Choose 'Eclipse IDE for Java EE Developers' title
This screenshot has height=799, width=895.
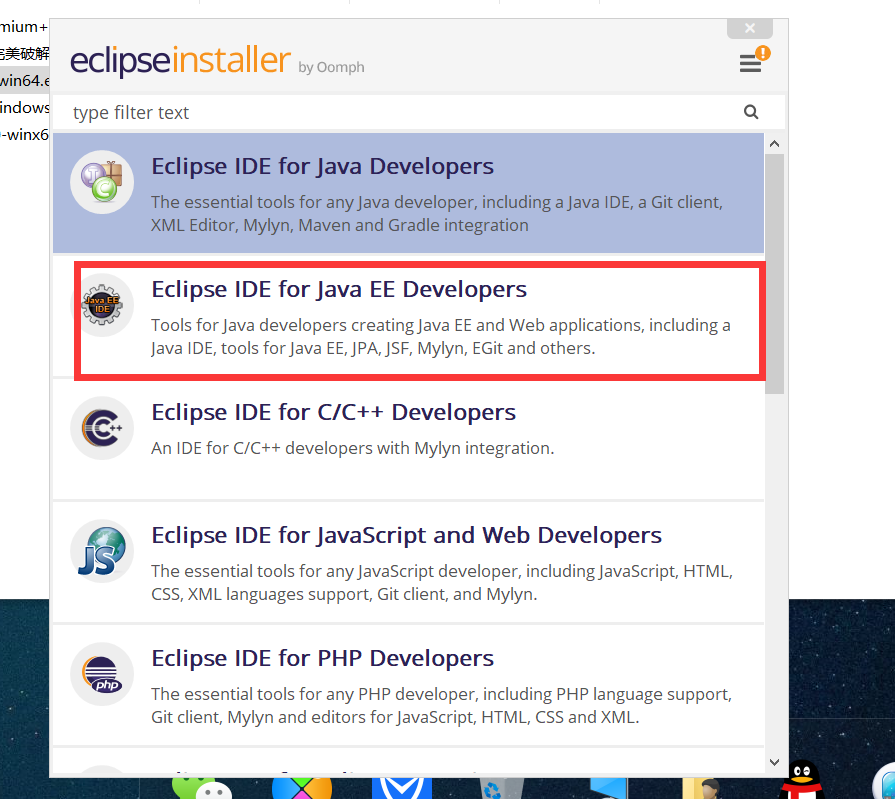coord(339,289)
